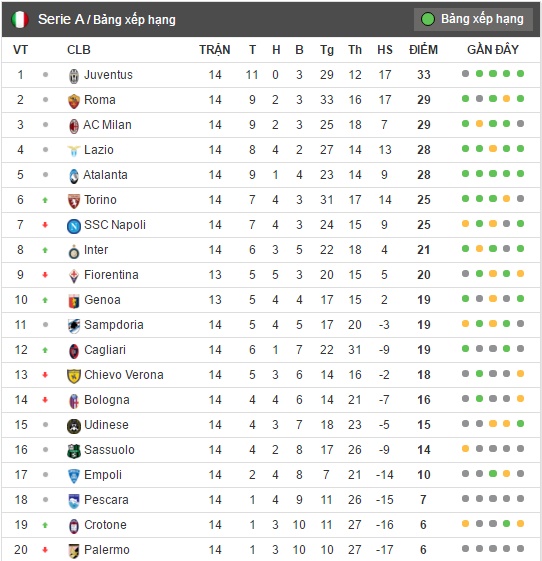This screenshot has width=542, height=561.
Task: Click Torino's green up-arrow rank indicator
Action: point(45,200)
